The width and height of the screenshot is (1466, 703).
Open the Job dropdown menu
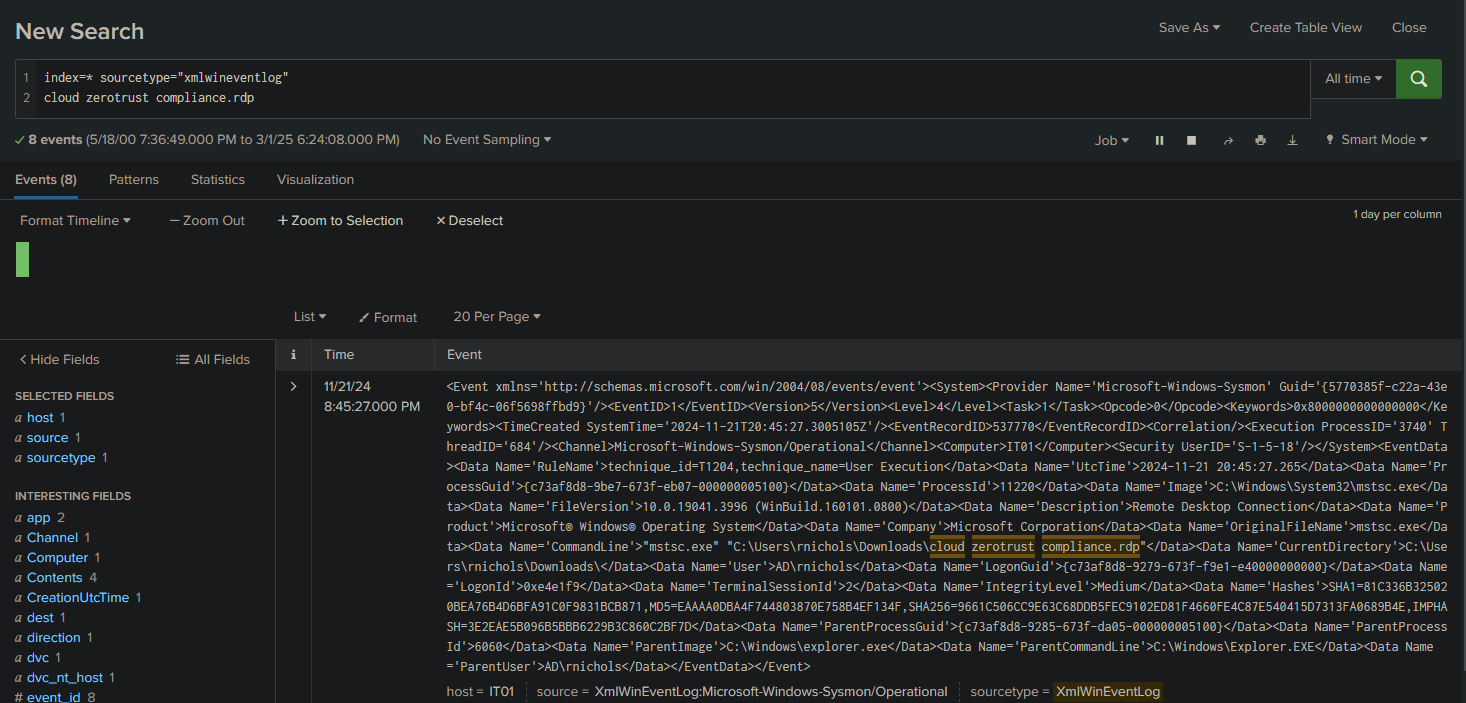pyautogui.click(x=1112, y=140)
